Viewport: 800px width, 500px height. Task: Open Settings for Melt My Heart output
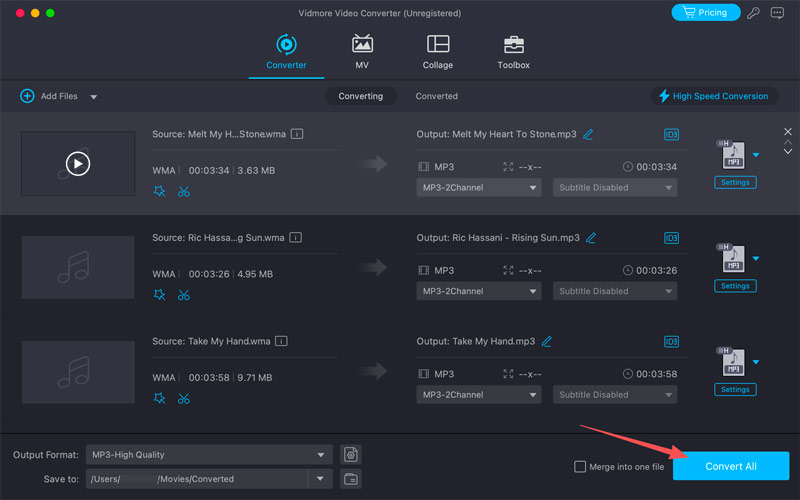click(735, 182)
